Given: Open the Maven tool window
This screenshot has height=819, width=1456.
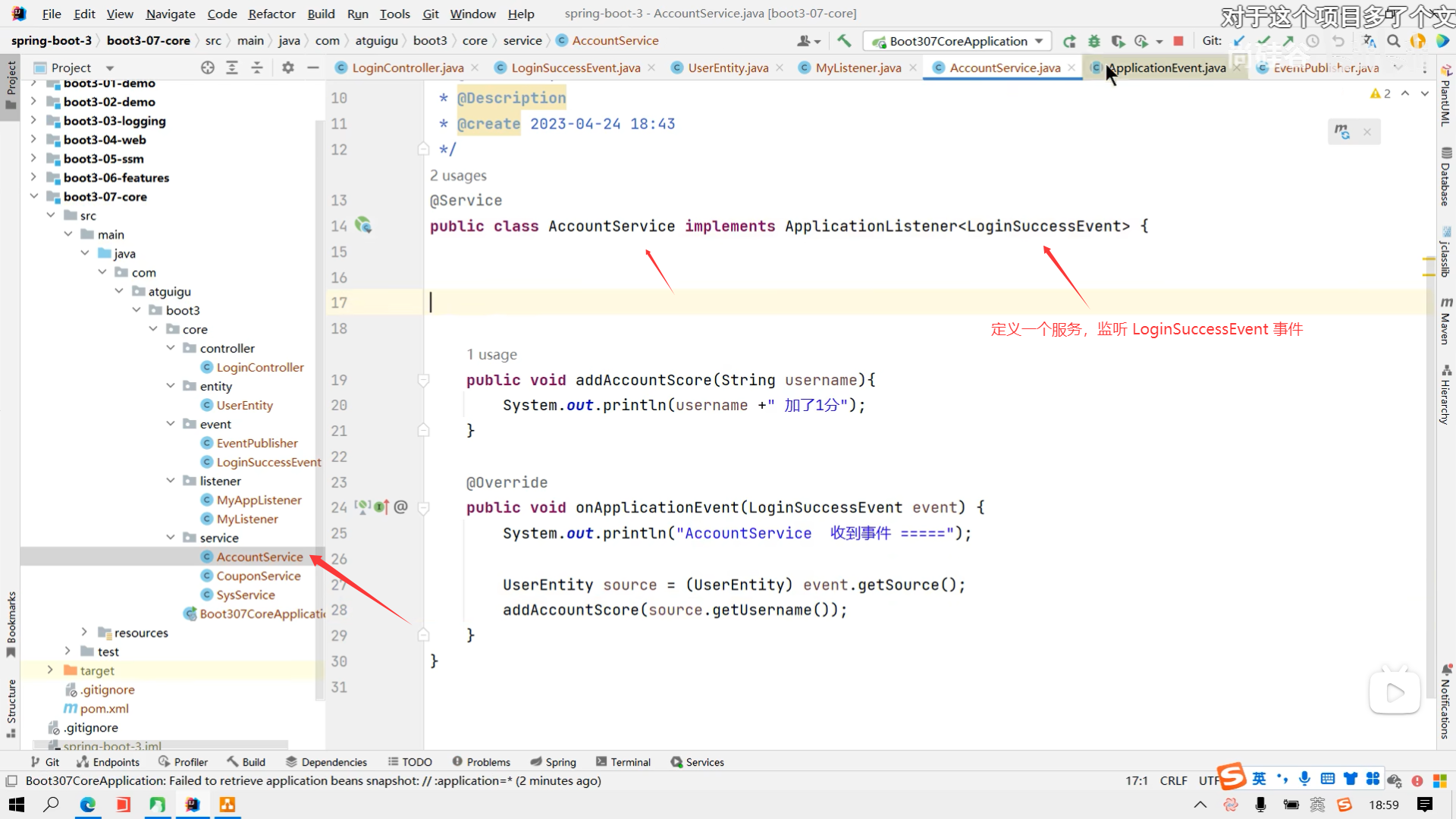Looking at the screenshot, I should pos(1446,322).
